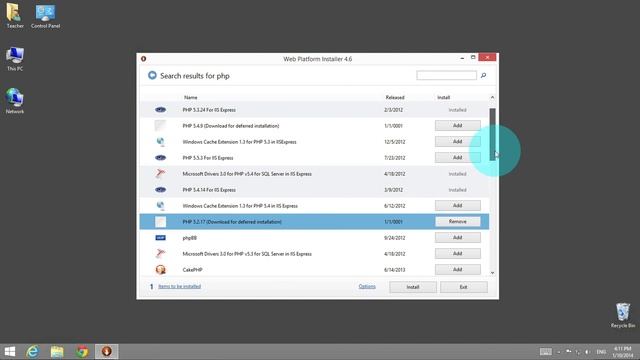Launch Internet Explorer from the taskbar

(33, 351)
